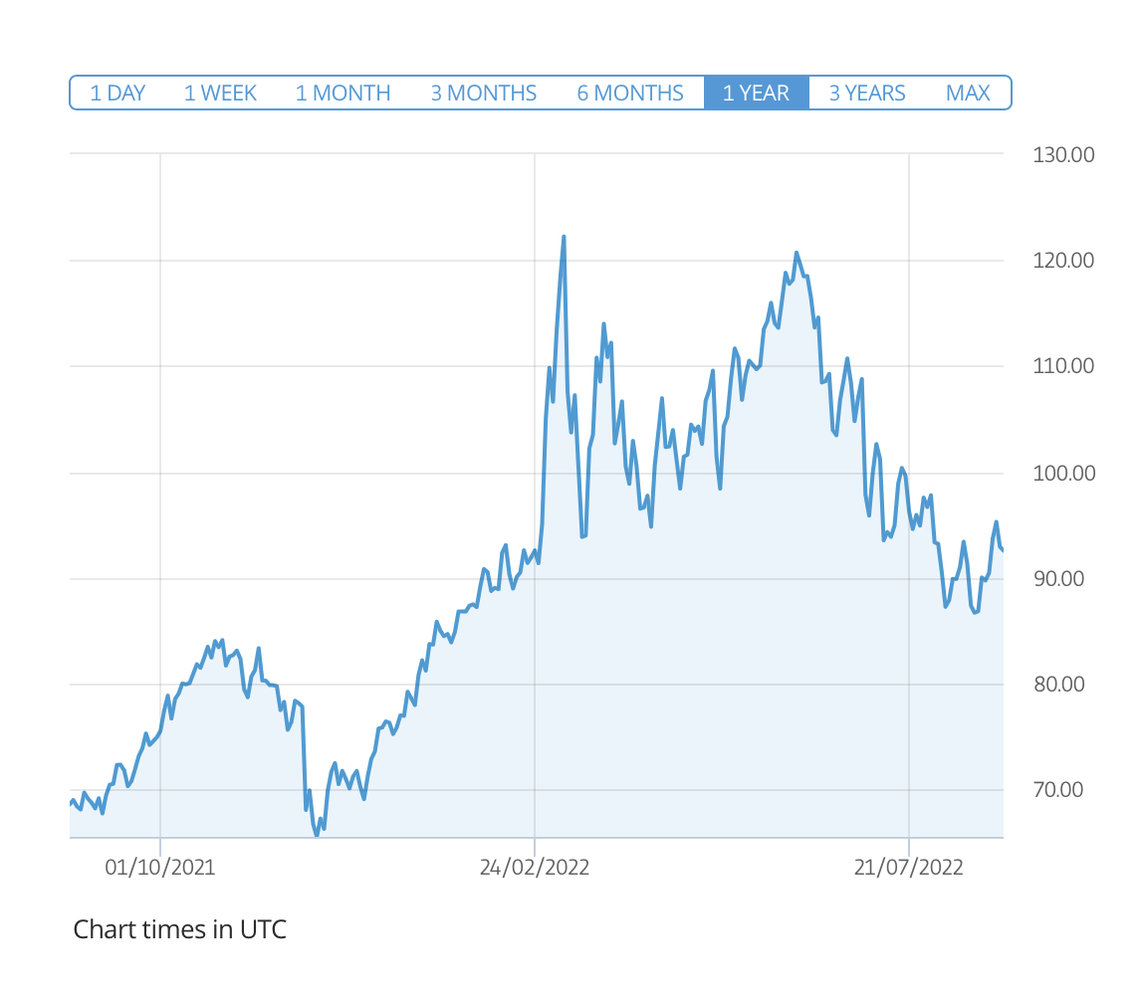Click the 01/10/2021 date axis label

(x=160, y=867)
